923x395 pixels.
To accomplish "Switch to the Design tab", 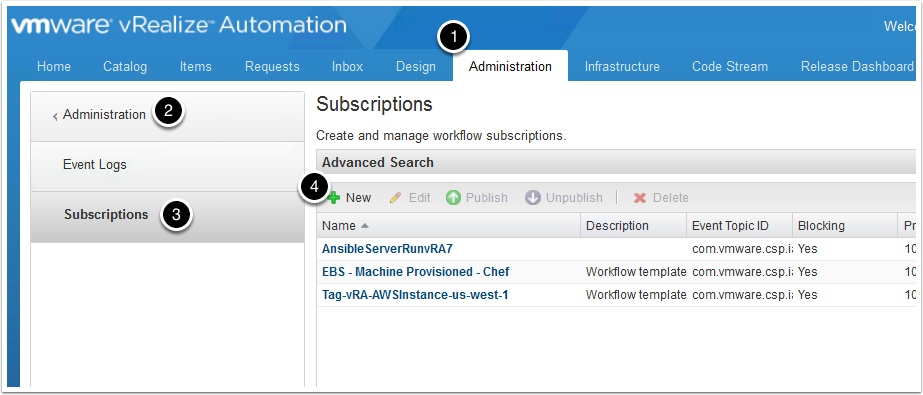I will pos(416,67).
